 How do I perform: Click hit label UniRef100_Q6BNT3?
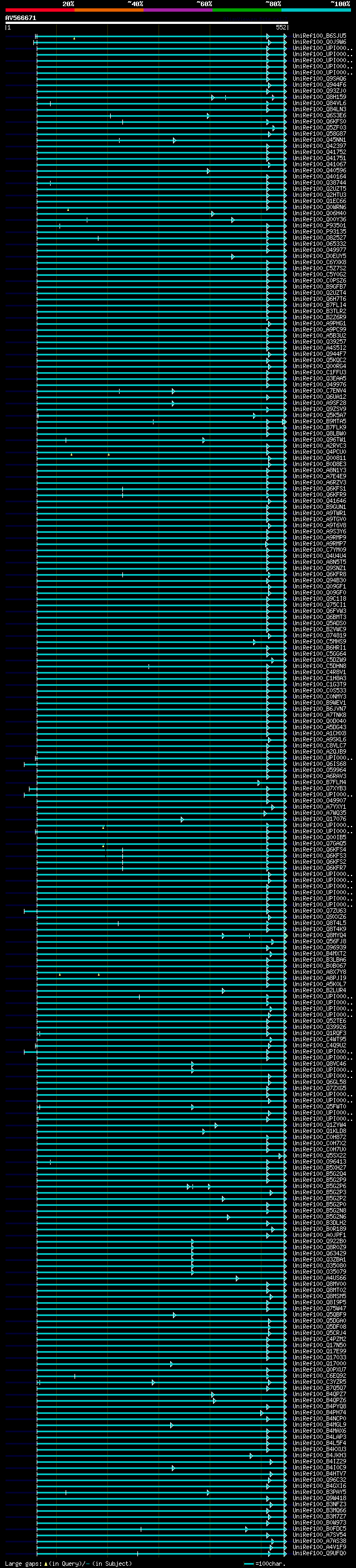[319, 617]
